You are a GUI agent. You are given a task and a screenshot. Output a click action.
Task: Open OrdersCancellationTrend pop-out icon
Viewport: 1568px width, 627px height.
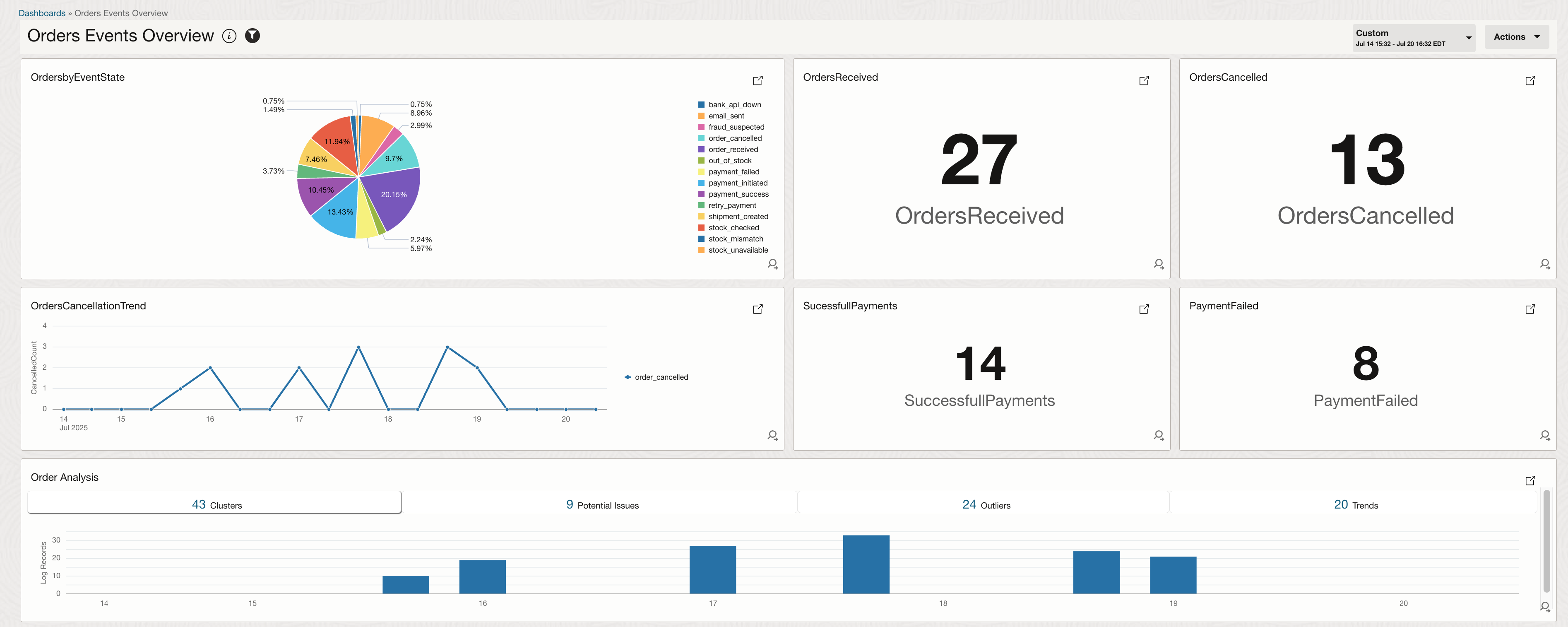pyautogui.click(x=758, y=309)
